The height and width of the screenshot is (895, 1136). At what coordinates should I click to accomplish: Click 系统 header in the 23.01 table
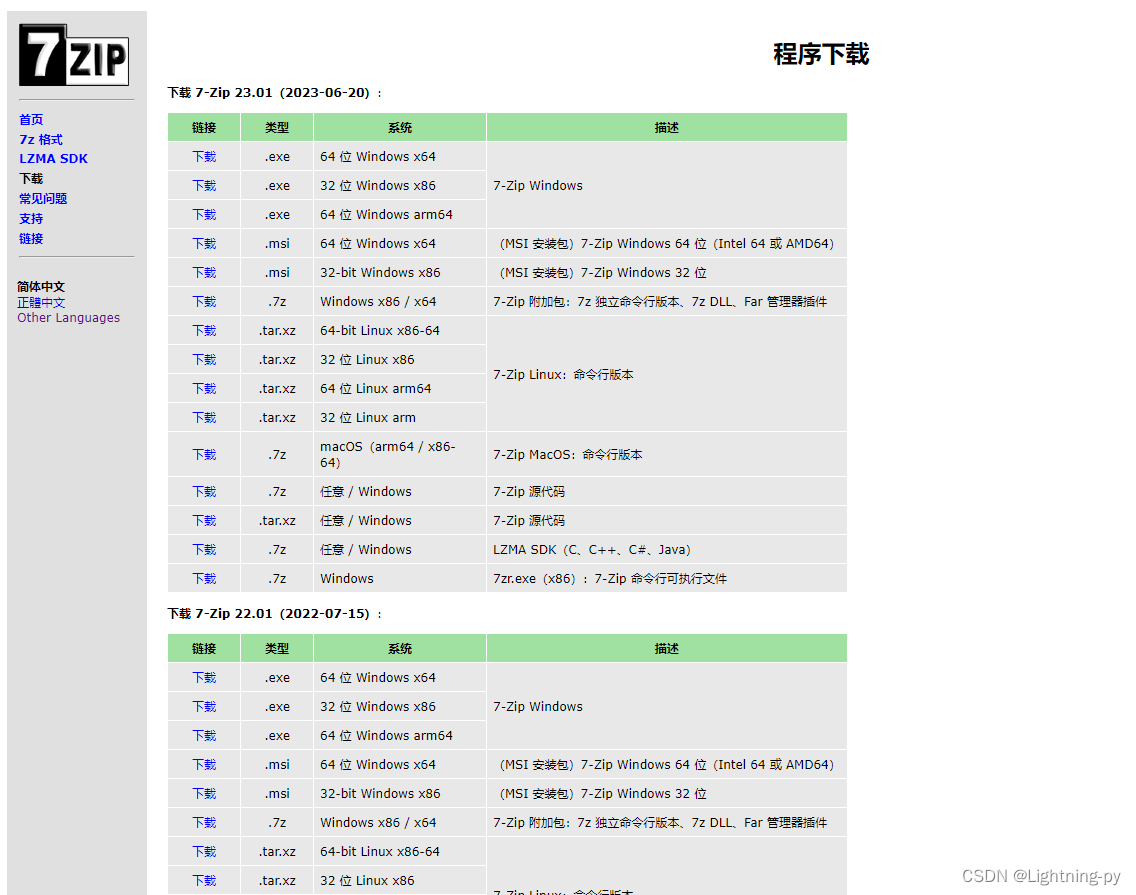click(400, 128)
